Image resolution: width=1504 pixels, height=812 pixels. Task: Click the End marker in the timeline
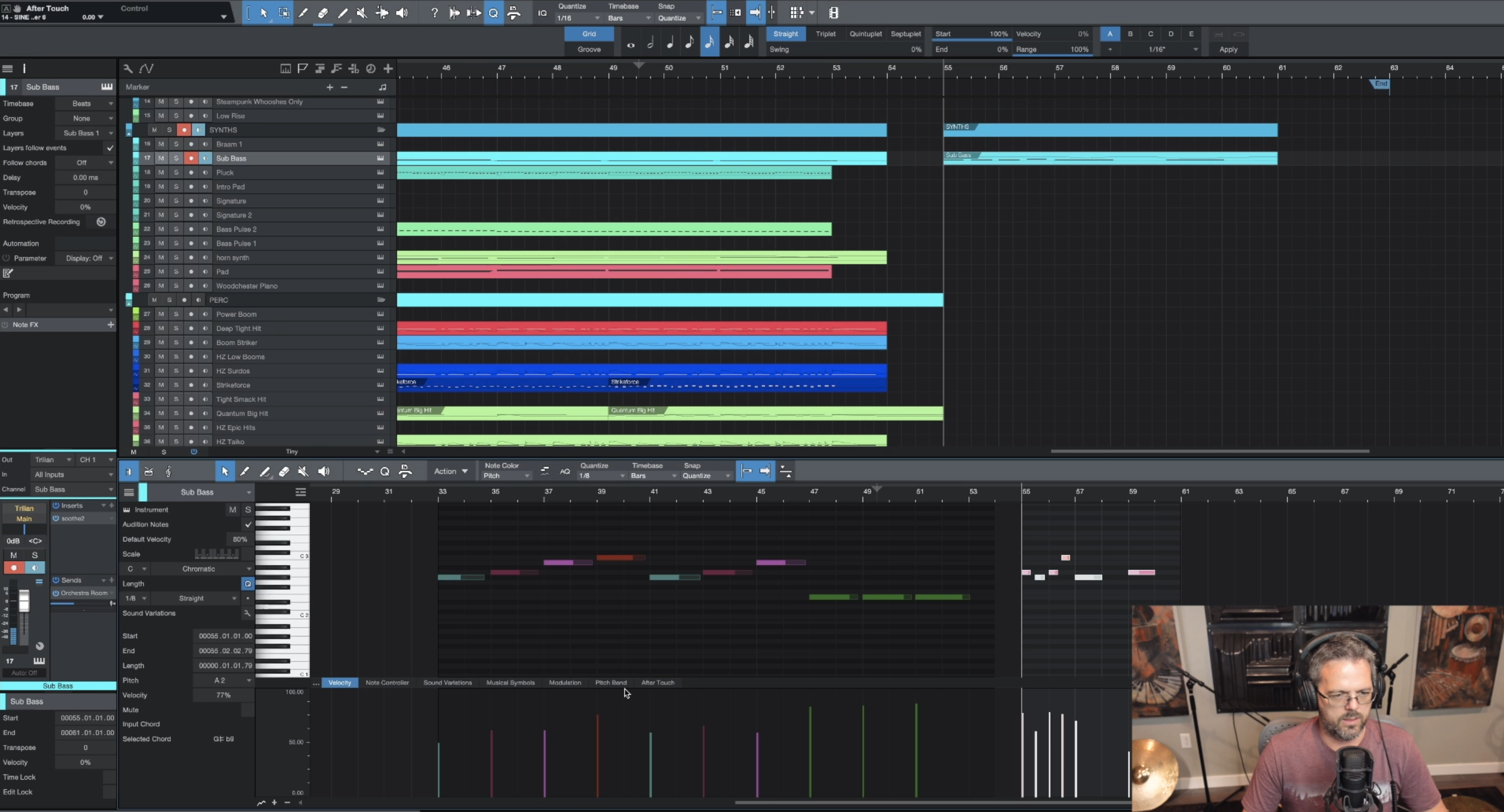(x=1380, y=84)
